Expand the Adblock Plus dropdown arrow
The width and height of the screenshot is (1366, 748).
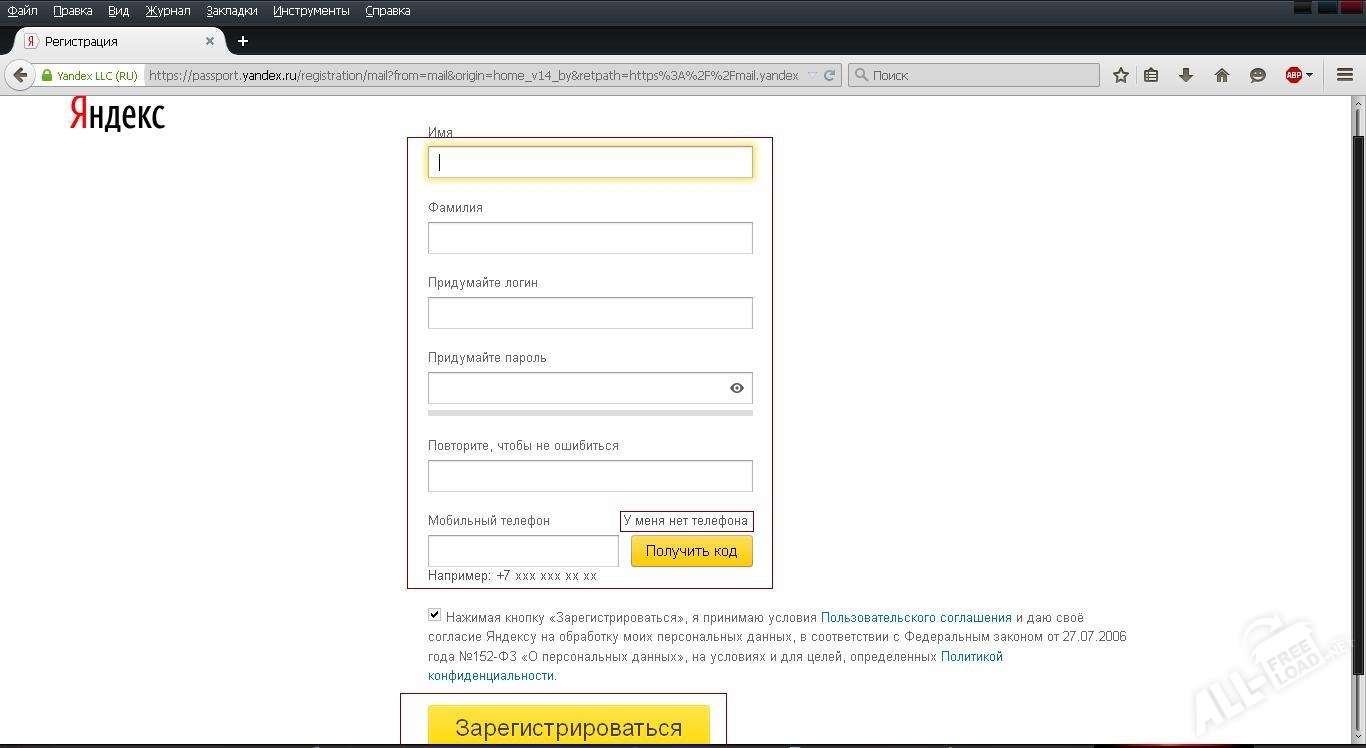point(1309,75)
